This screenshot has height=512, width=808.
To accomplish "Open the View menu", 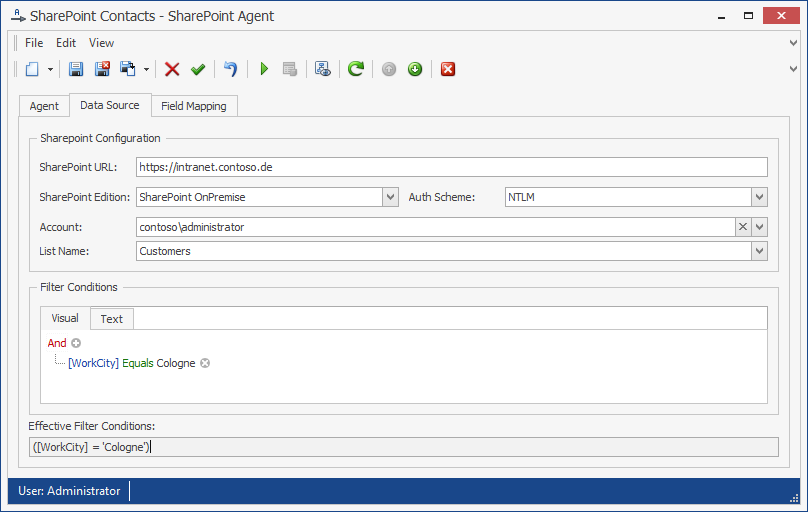I will click(x=101, y=43).
